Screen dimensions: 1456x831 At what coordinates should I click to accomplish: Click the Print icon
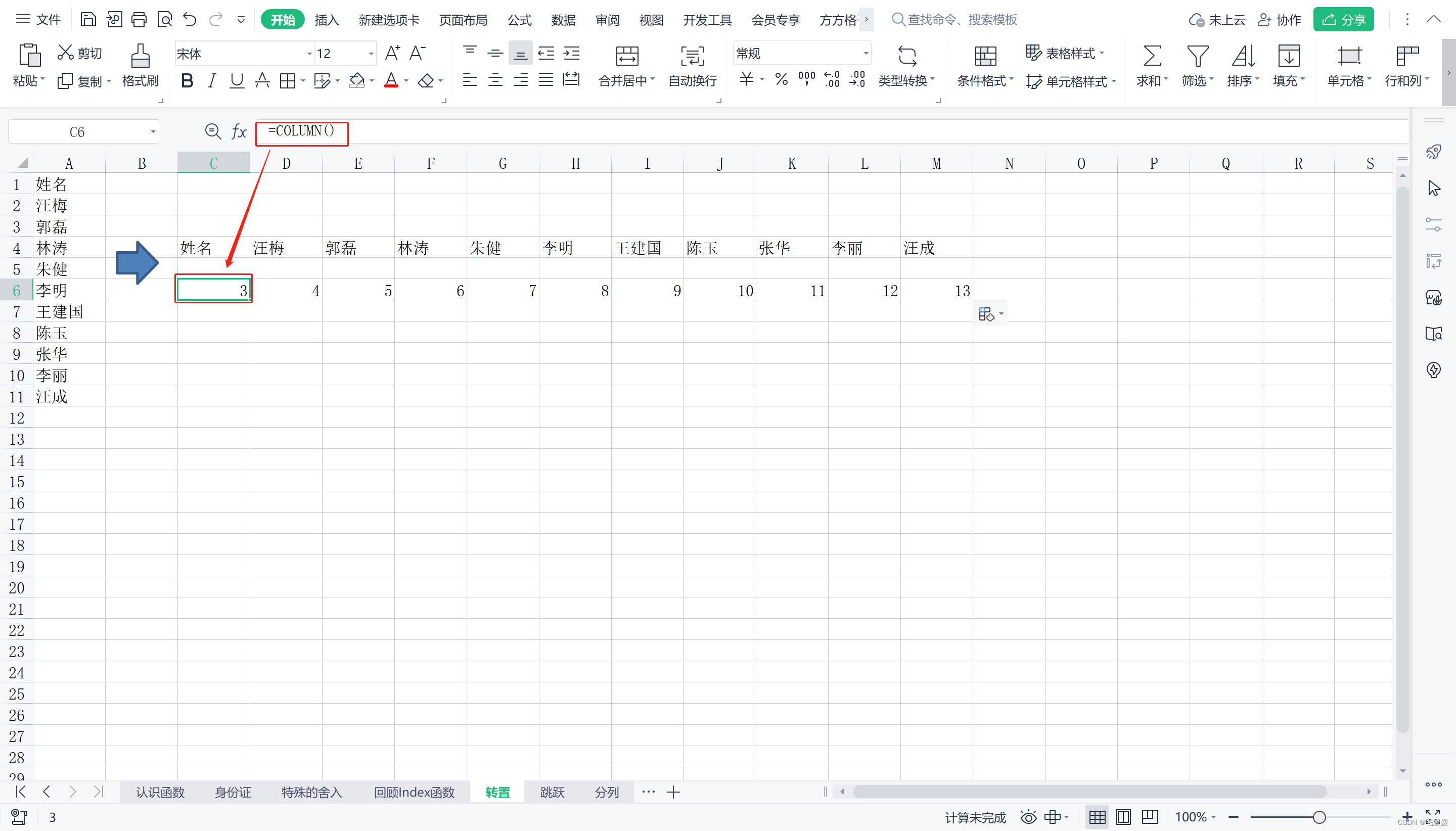point(139,20)
